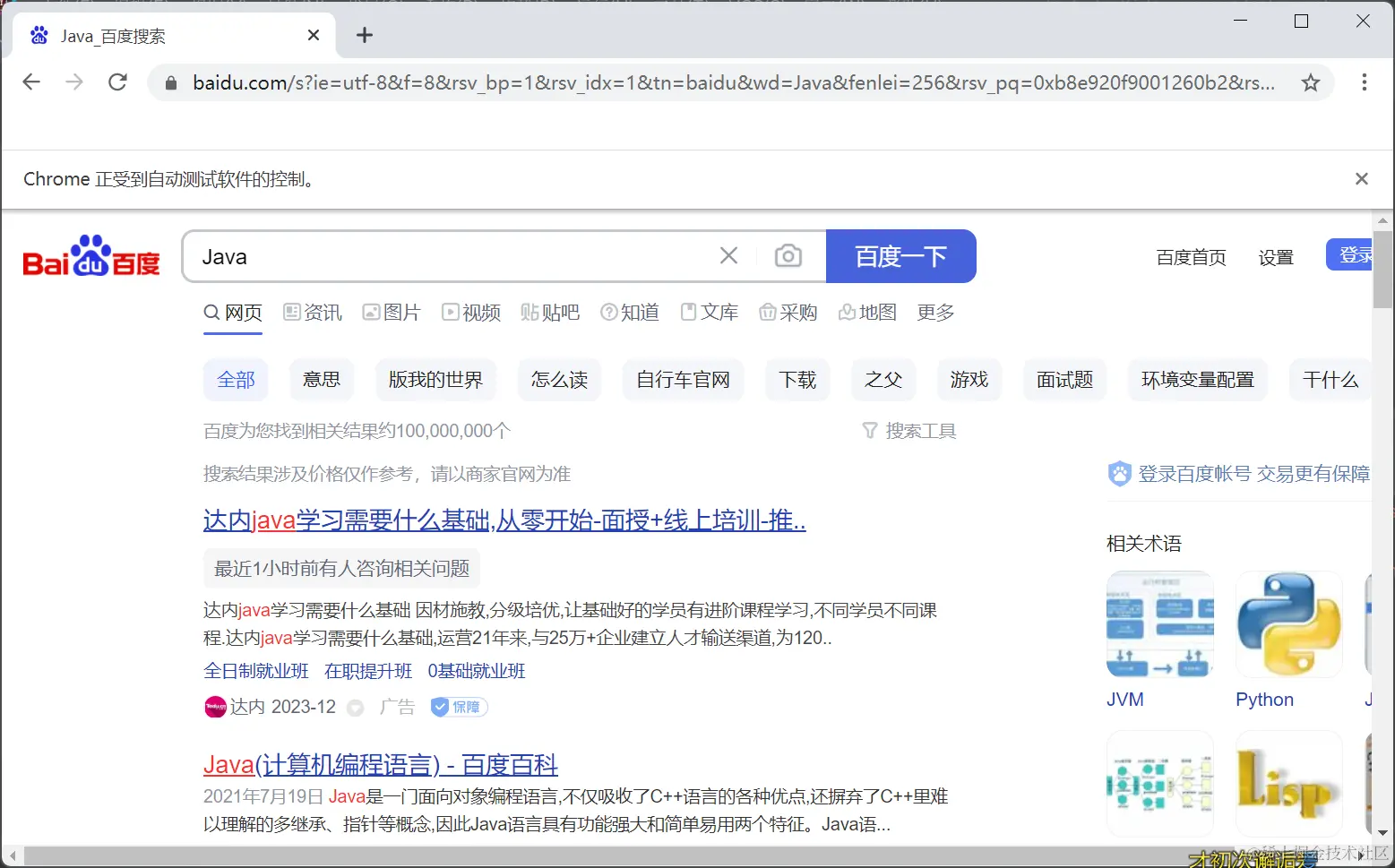The width and height of the screenshot is (1395, 868).
Task: Switch to 采购 search tab
Action: point(788,313)
